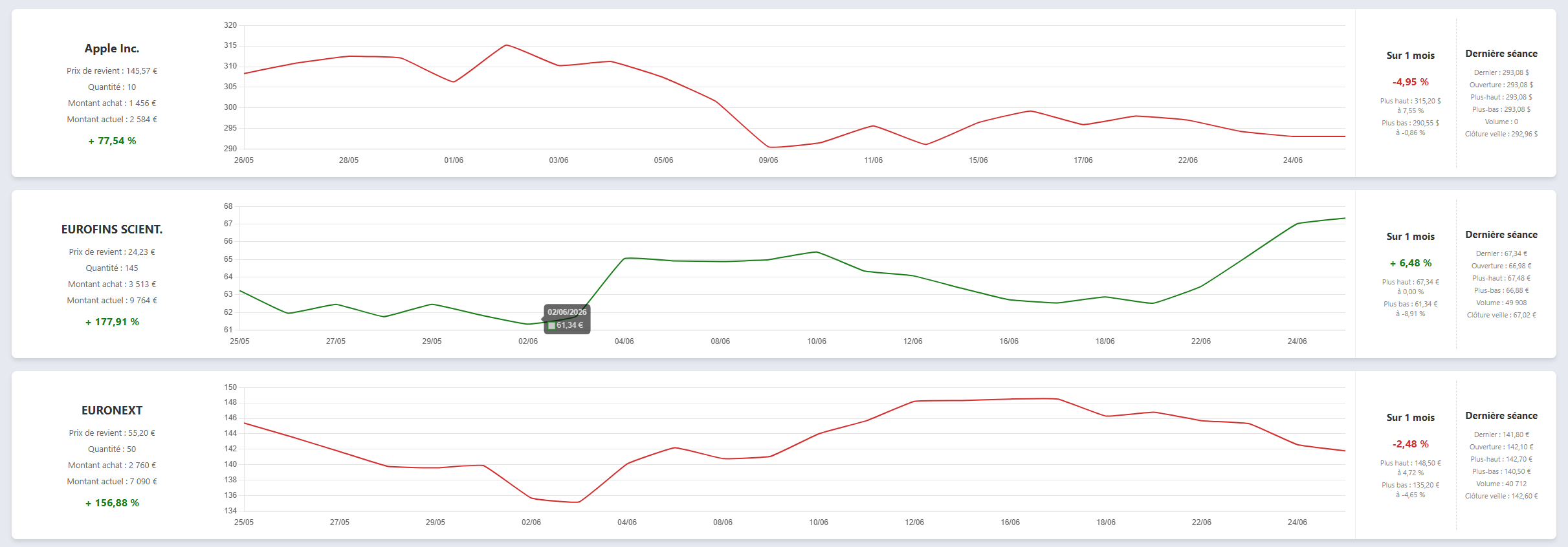
Task: Click the Apple Inc. stock title
Action: [112, 48]
